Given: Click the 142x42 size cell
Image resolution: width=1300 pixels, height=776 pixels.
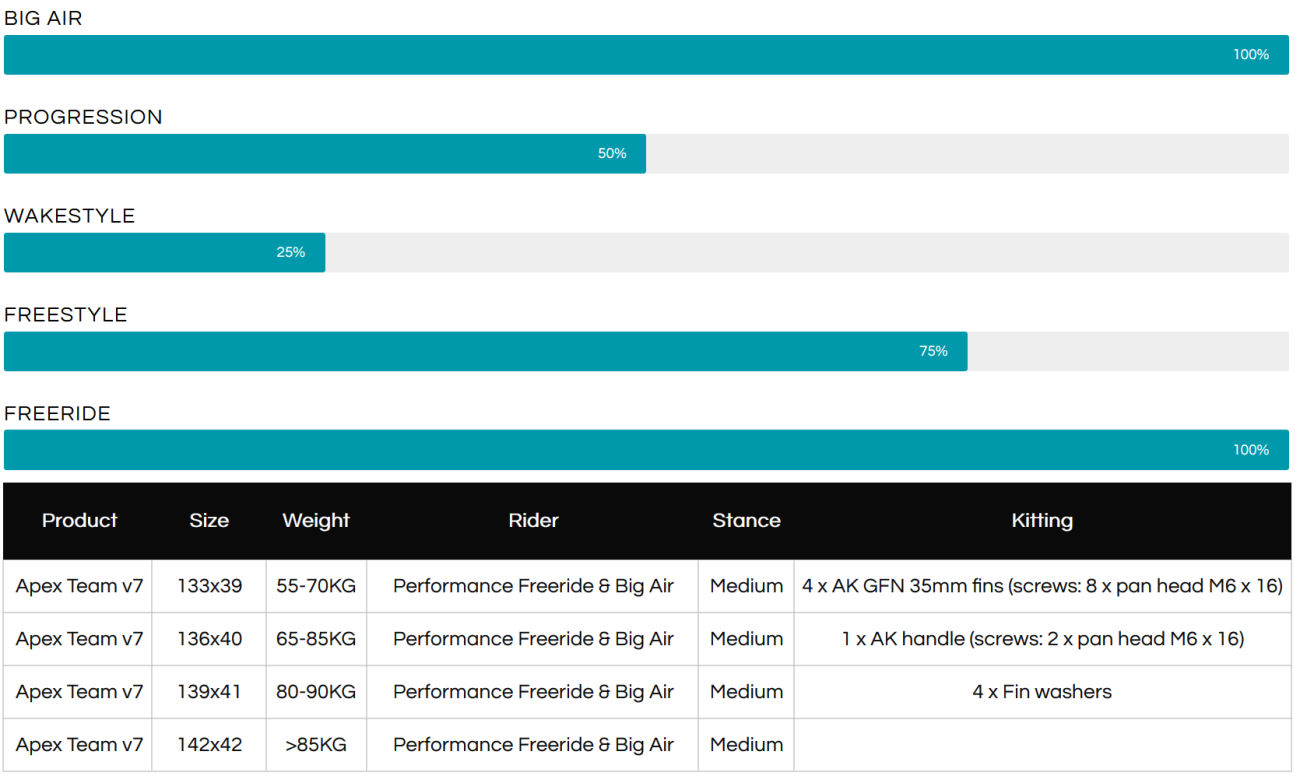Looking at the screenshot, I should [x=209, y=745].
